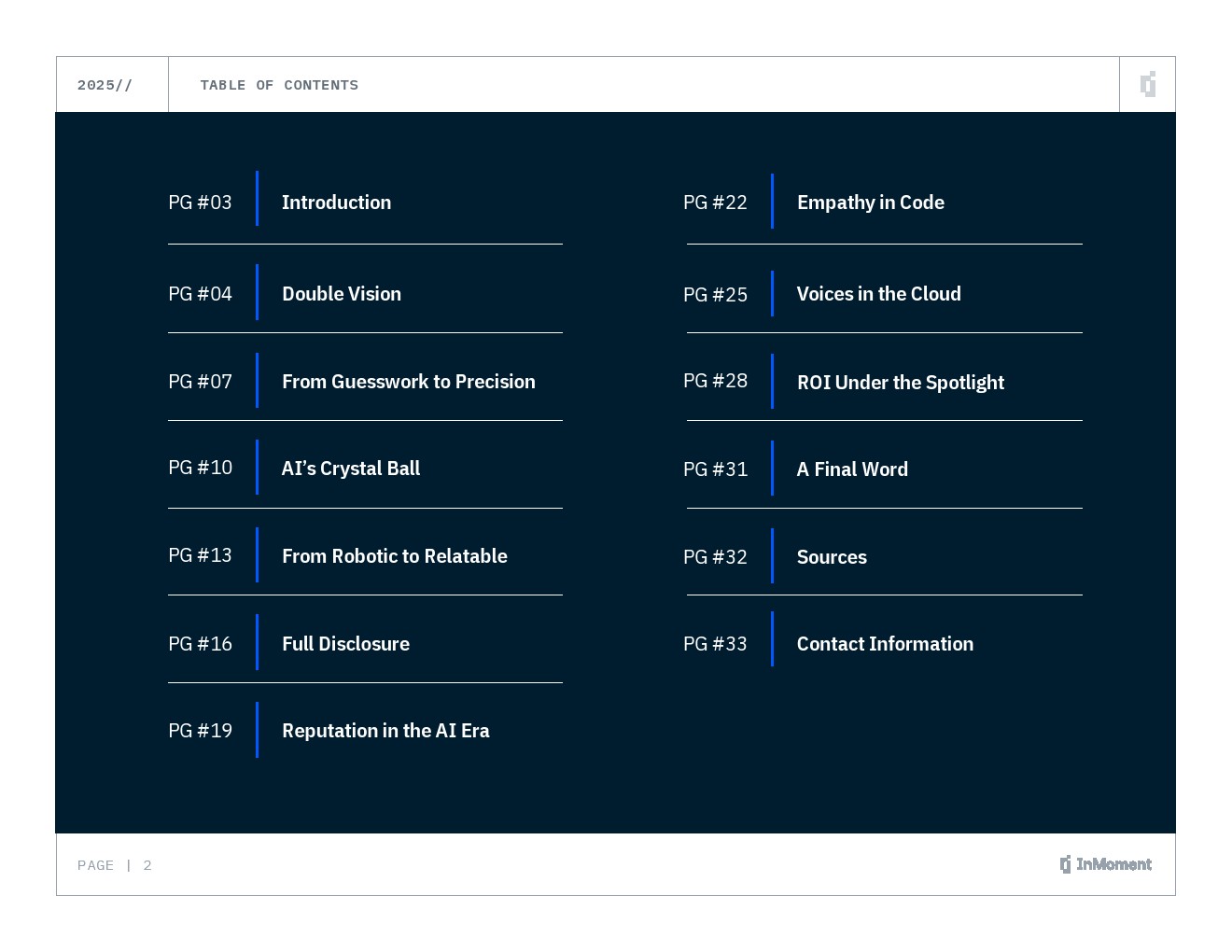1232x952 pixels.
Task: Jump to From Robotic to Relatable
Action: coord(394,556)
